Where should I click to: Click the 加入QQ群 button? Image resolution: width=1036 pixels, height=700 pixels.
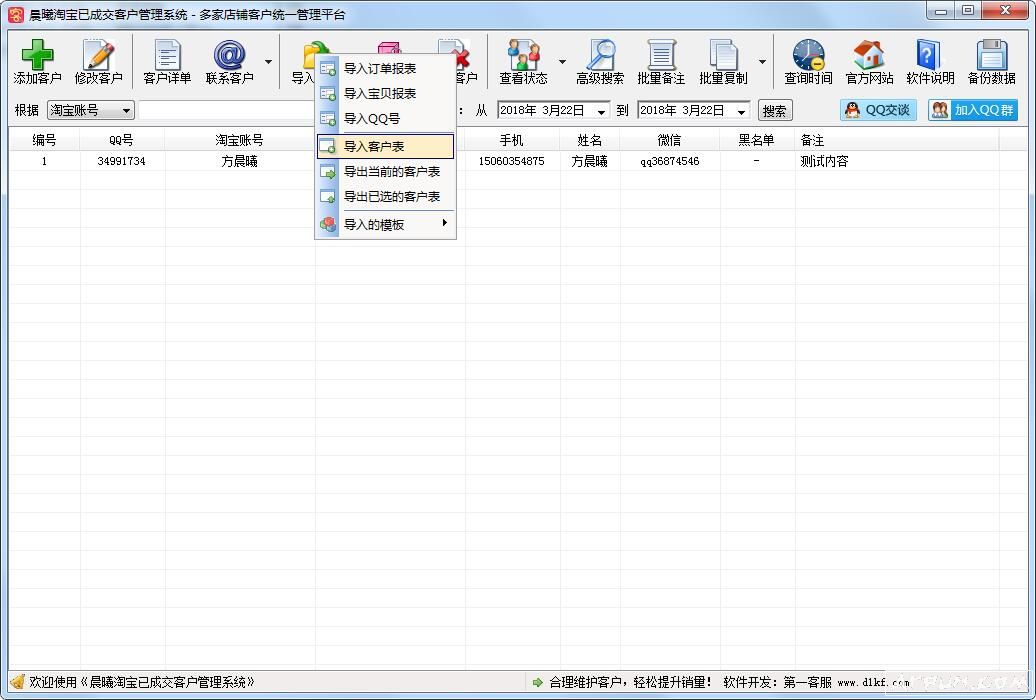[x=971, y=110]
